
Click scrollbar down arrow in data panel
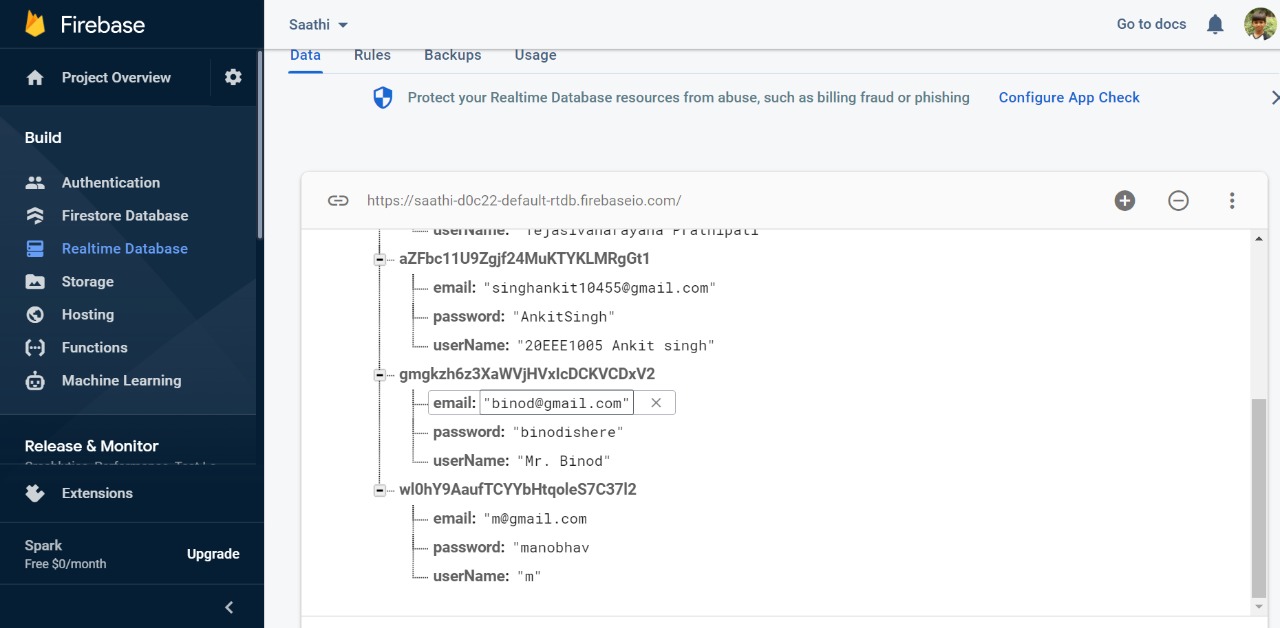pos(1258,607)
